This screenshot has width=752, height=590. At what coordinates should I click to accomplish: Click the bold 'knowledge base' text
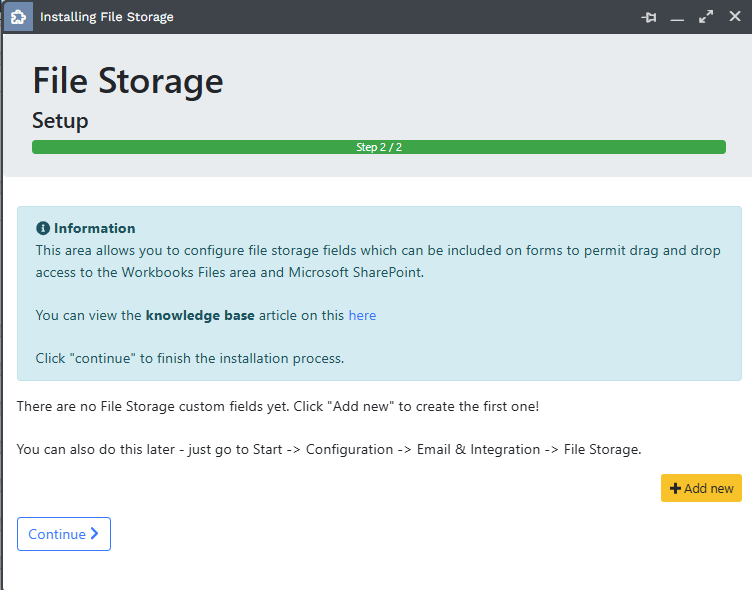point(200,315)
